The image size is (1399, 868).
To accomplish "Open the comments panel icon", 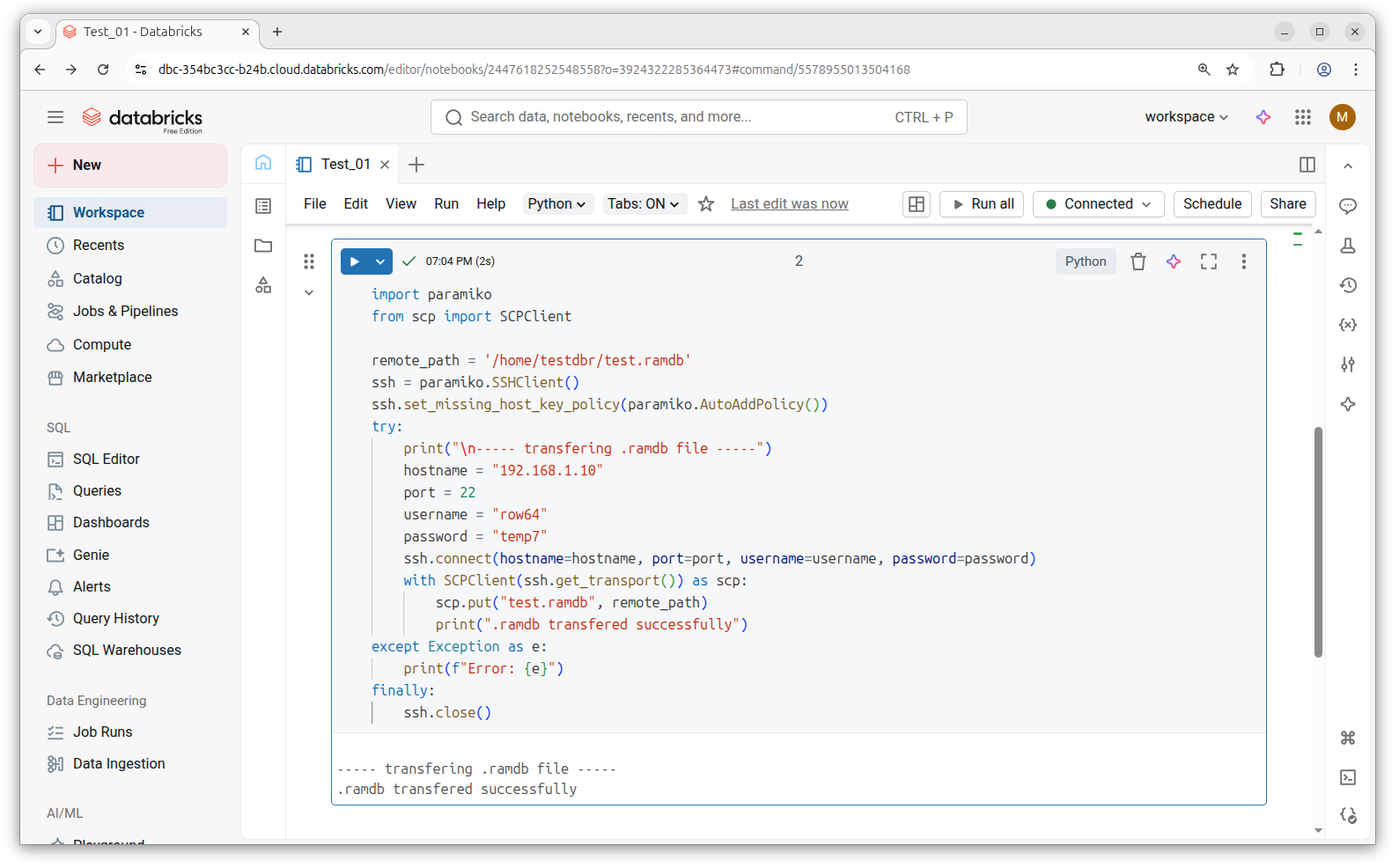I will pos(1347,206).
